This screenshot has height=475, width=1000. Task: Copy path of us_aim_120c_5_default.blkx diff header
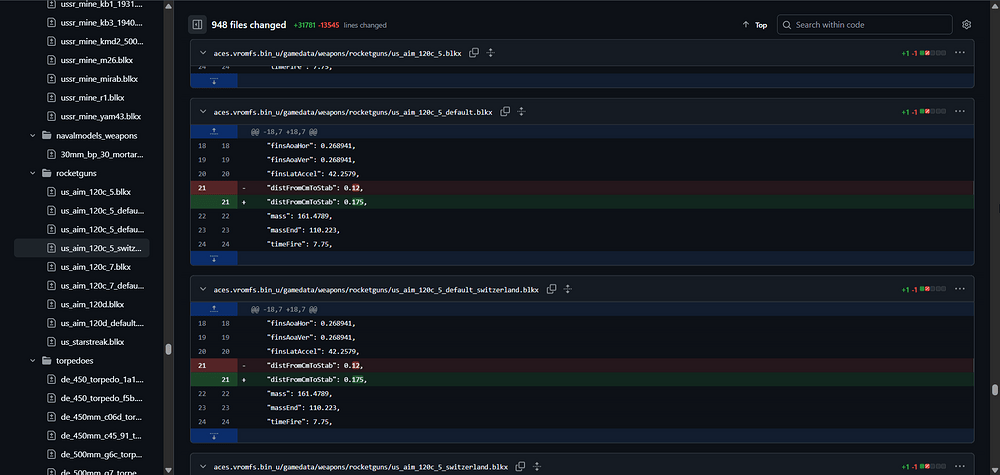(x=505, y=112)
